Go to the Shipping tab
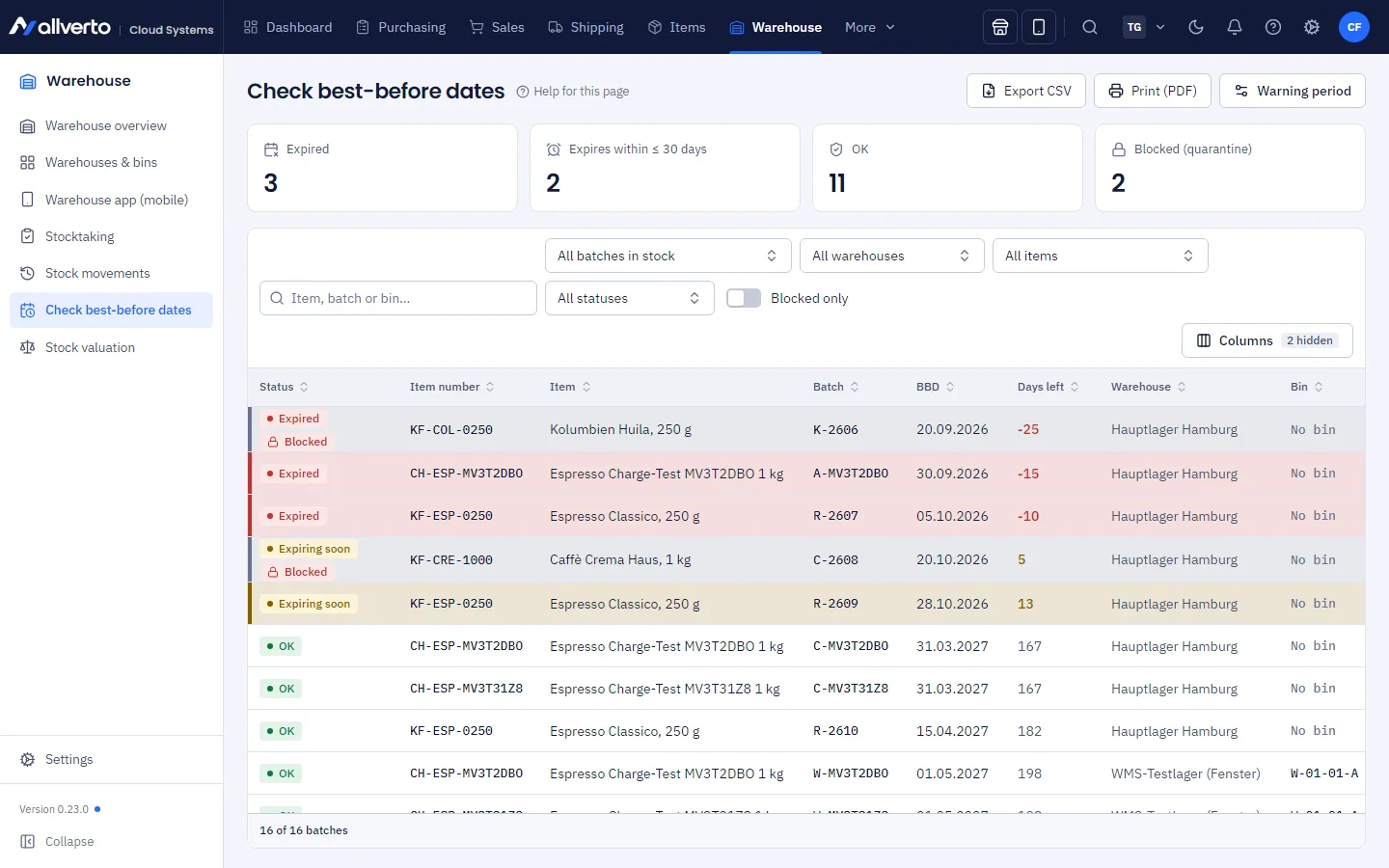1389x868 pixels. [x=586, y=27]
